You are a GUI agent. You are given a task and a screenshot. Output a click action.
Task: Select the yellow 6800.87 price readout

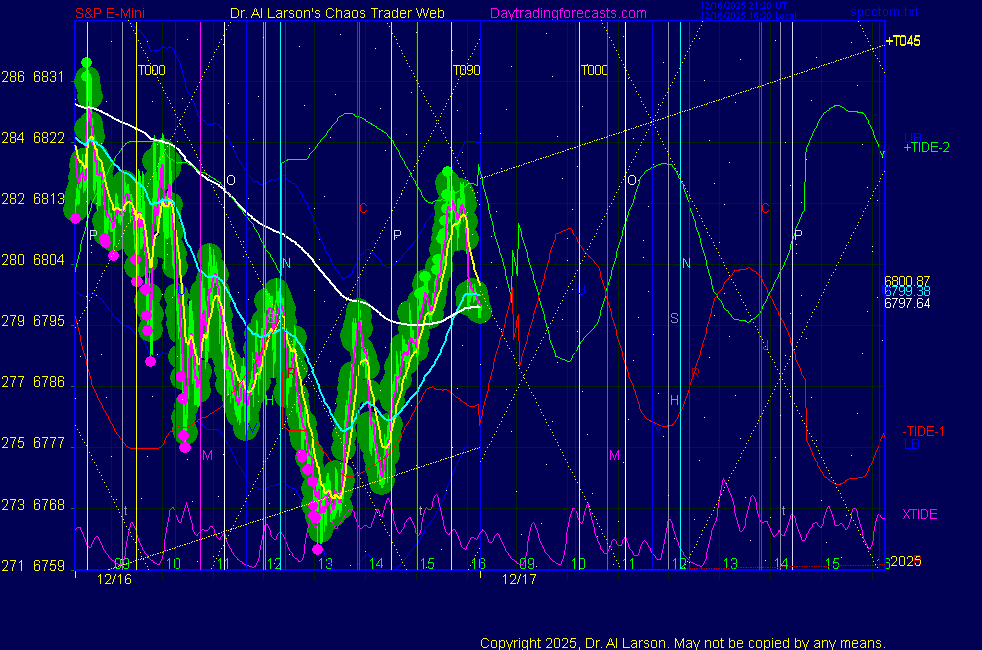[x=907, y=281]
